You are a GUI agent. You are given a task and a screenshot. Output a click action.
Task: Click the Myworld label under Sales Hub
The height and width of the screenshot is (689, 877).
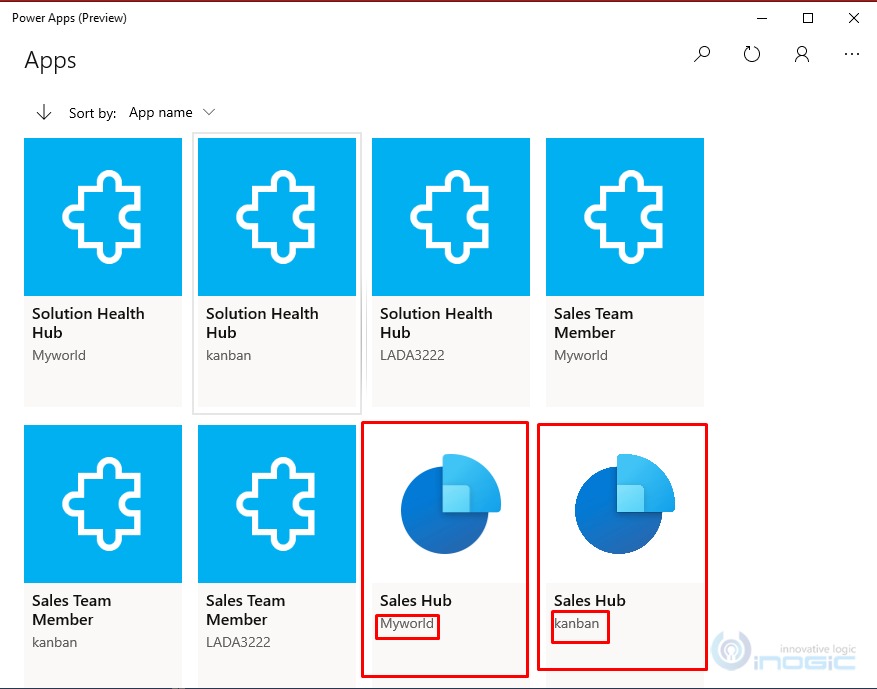pyautogui.click(x=407, y=624)
